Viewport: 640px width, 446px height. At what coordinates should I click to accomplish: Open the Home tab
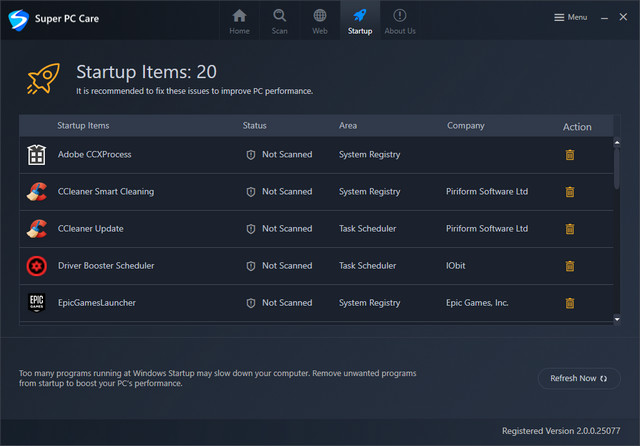tap(240, 21)
